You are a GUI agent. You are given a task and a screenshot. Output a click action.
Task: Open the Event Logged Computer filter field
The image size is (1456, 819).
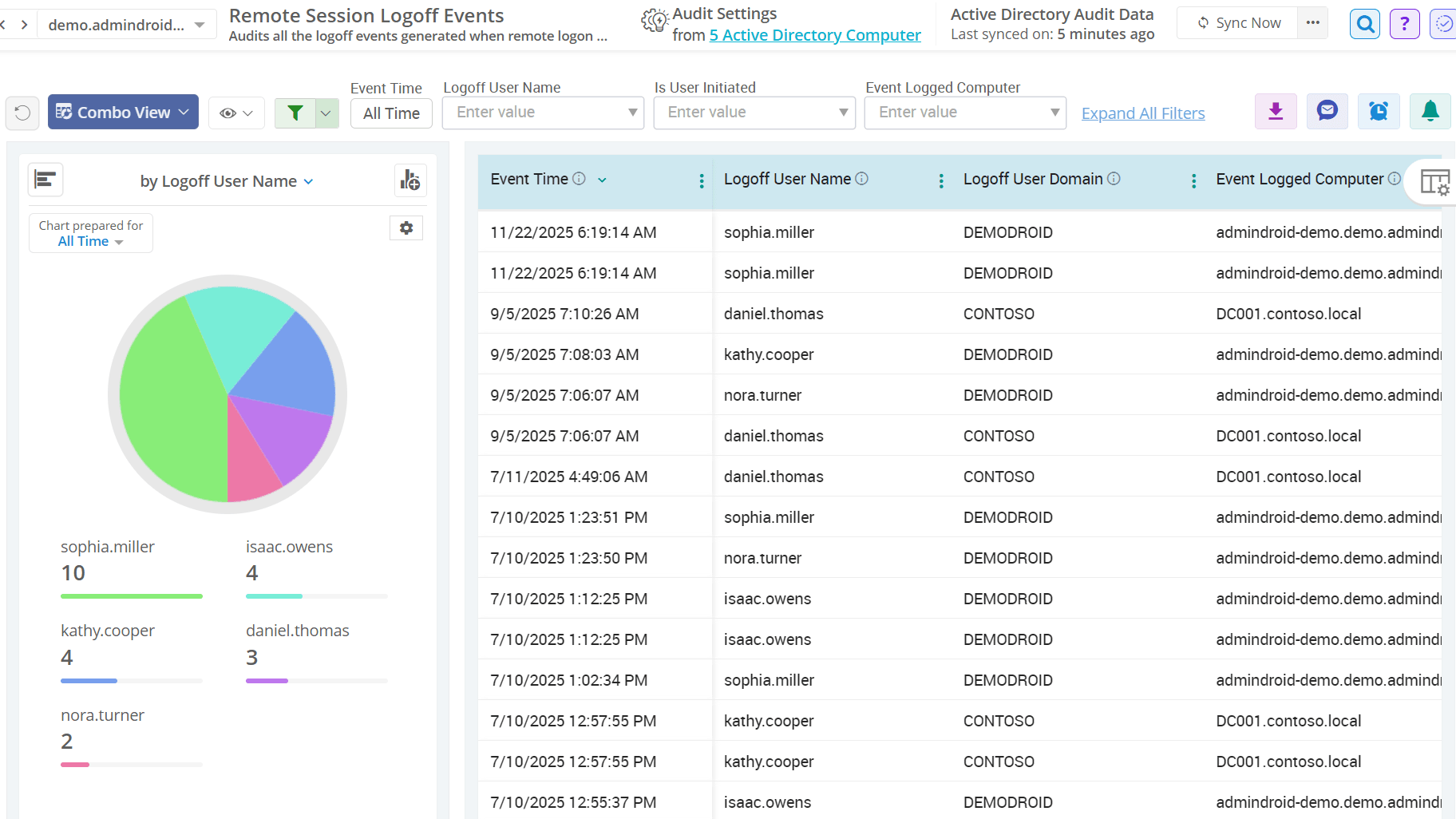pyautogui.click(x=965, y=113)
